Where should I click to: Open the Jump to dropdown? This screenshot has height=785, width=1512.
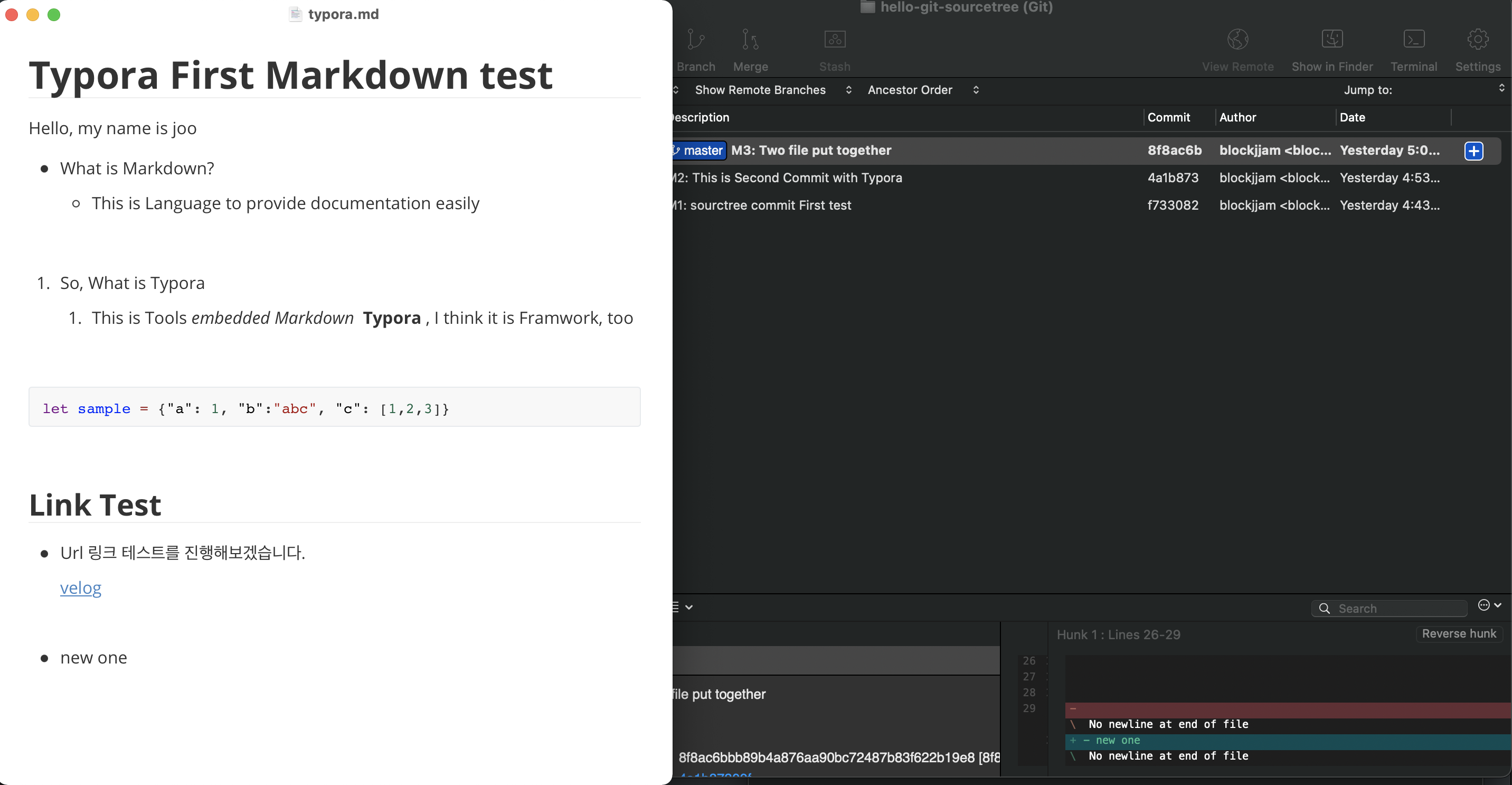coord(1501,88)
